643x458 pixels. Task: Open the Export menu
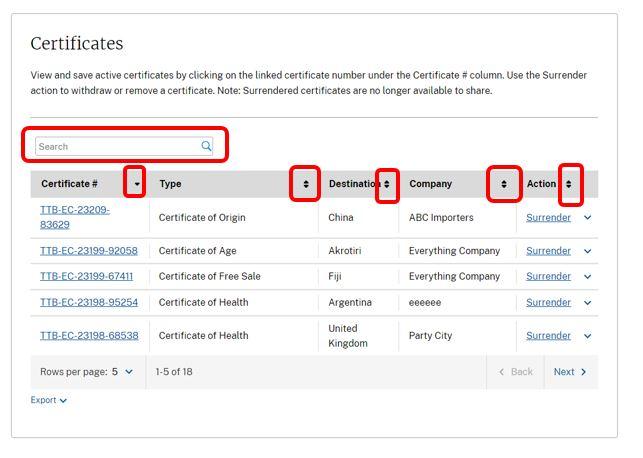coord(49,400)
